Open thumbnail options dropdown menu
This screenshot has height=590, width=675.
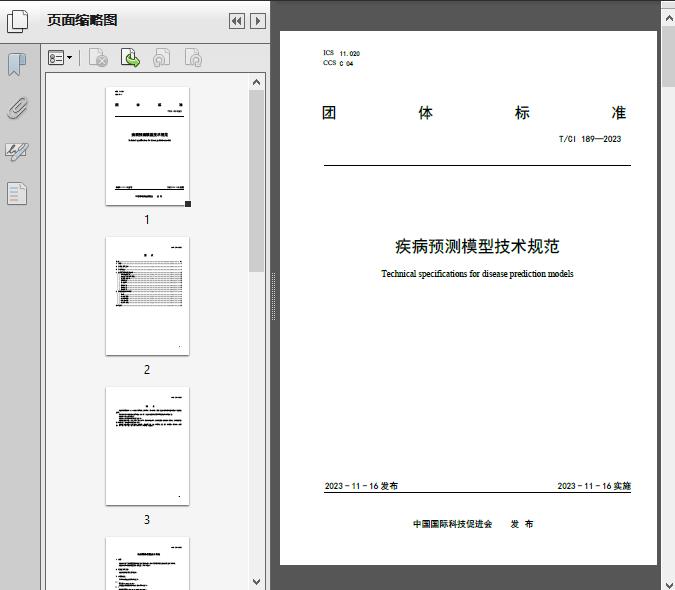coord(60,58)
